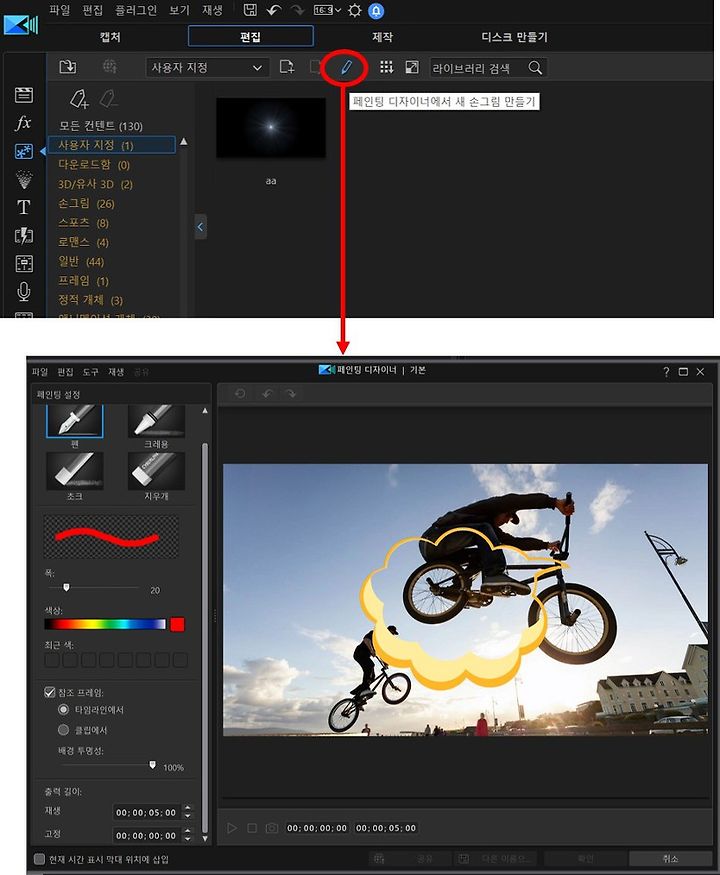Click the red current color swatch
Viewport: 720px width, 875px height.
[177, 624]
